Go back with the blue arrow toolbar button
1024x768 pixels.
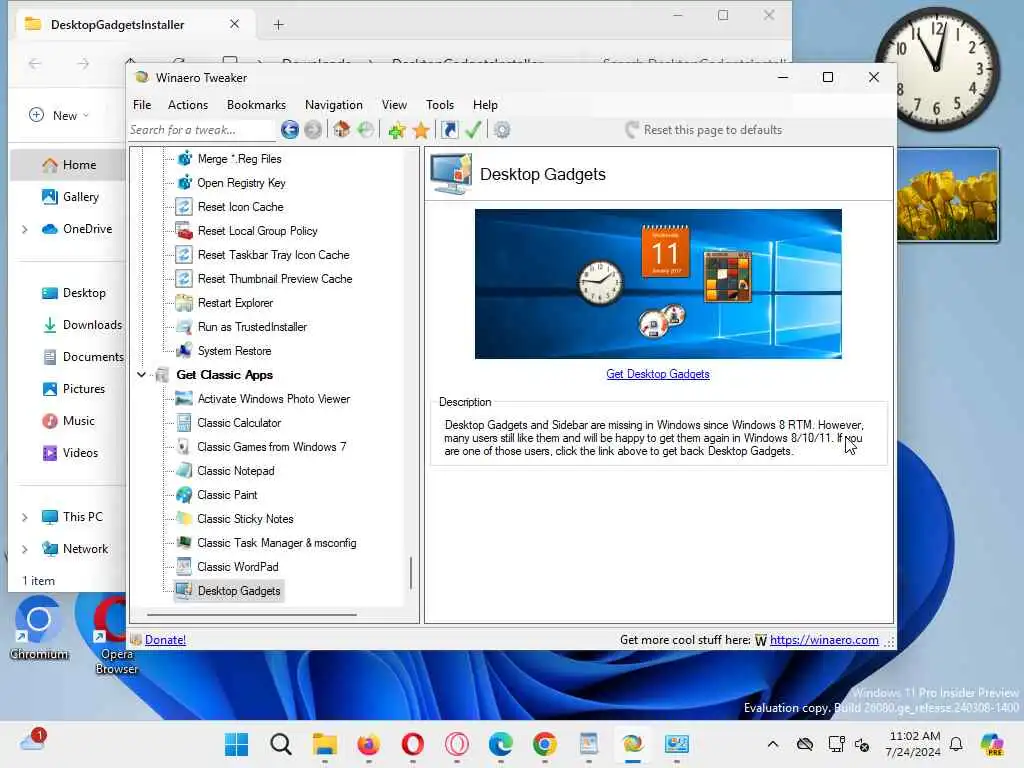[290, 130]
